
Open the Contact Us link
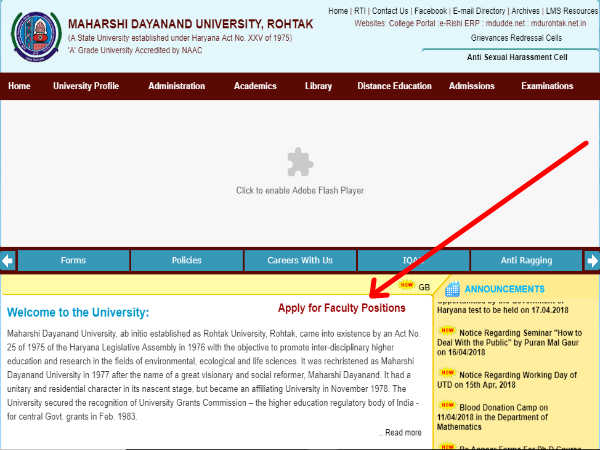(x=390, y=11)
